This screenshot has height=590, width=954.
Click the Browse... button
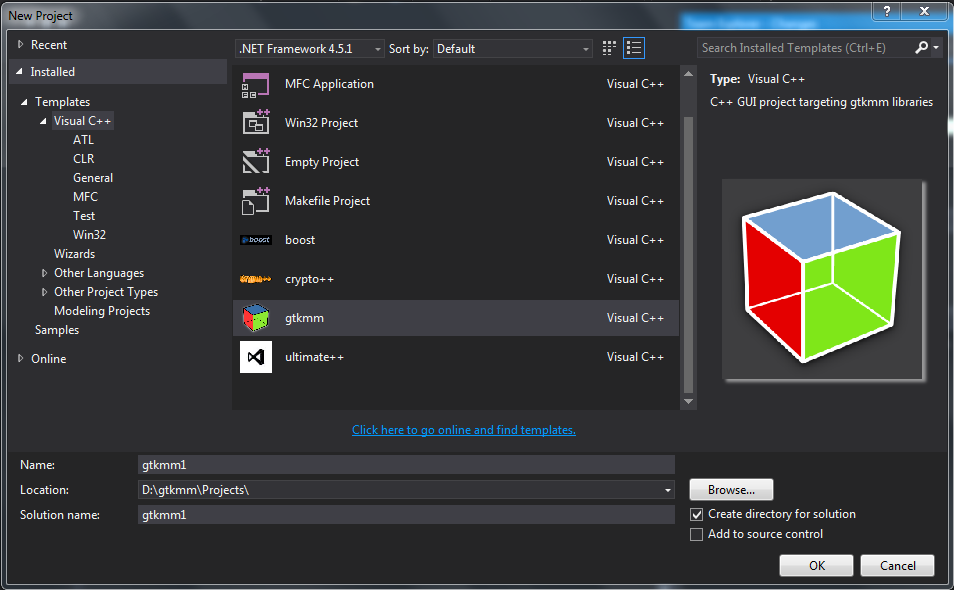tap(731, 490)
